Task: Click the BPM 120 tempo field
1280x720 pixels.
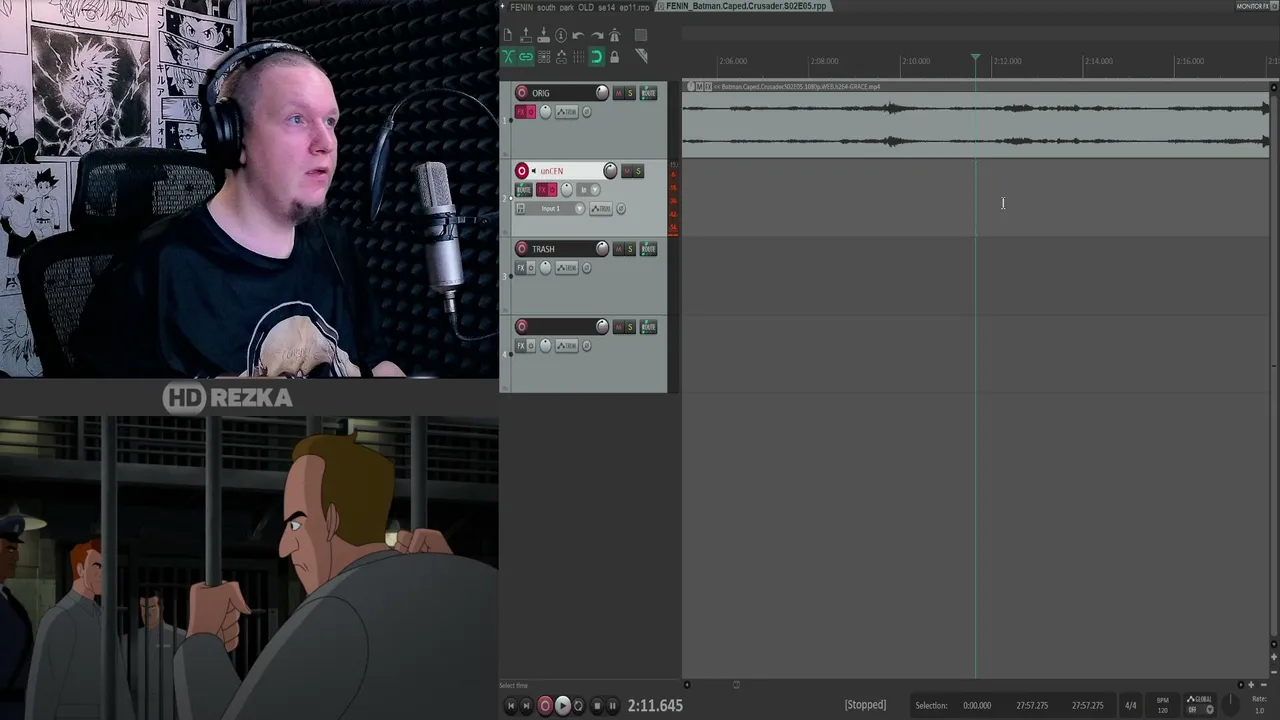Action: pyautogui.click(x=1162, y=705)
